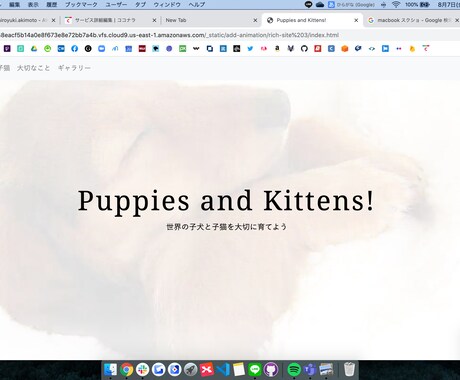The image size is (460, 380).
Task: Open Microsoft Teams from the Dock
Action: [310, 369]
